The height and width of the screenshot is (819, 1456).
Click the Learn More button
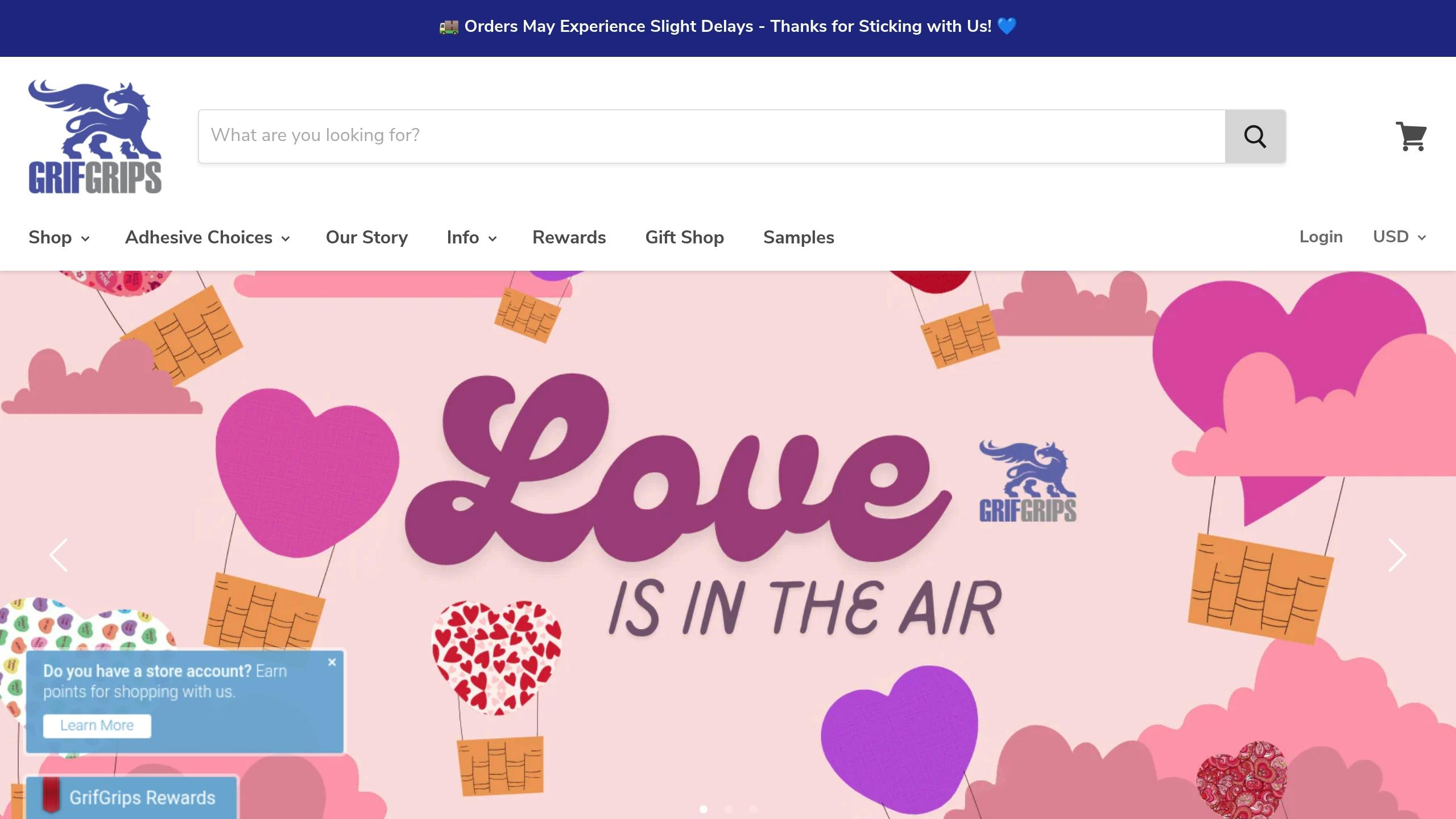click(x=97, y=726)
